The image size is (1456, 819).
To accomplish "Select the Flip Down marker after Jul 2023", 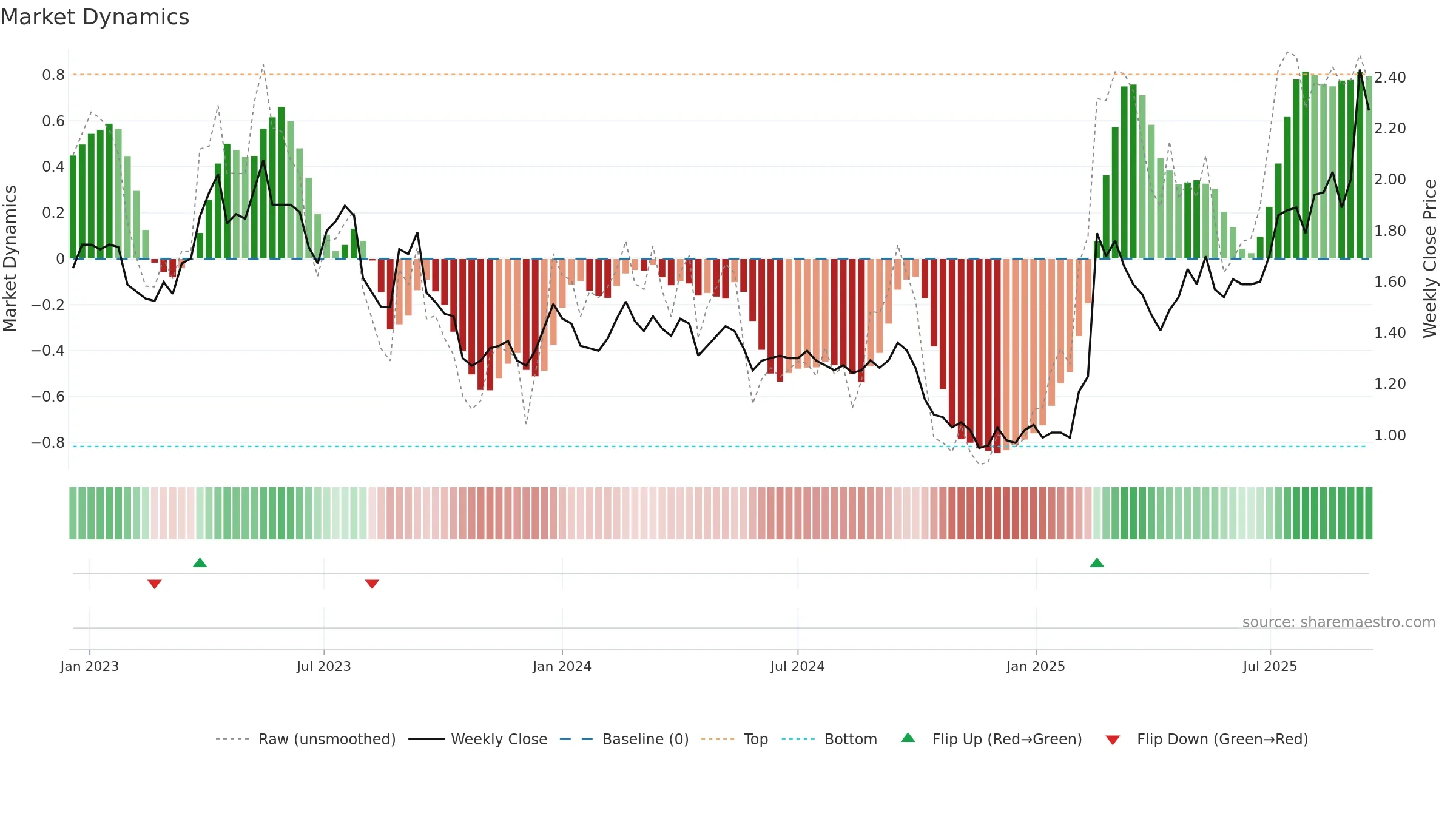I will 372,584.
